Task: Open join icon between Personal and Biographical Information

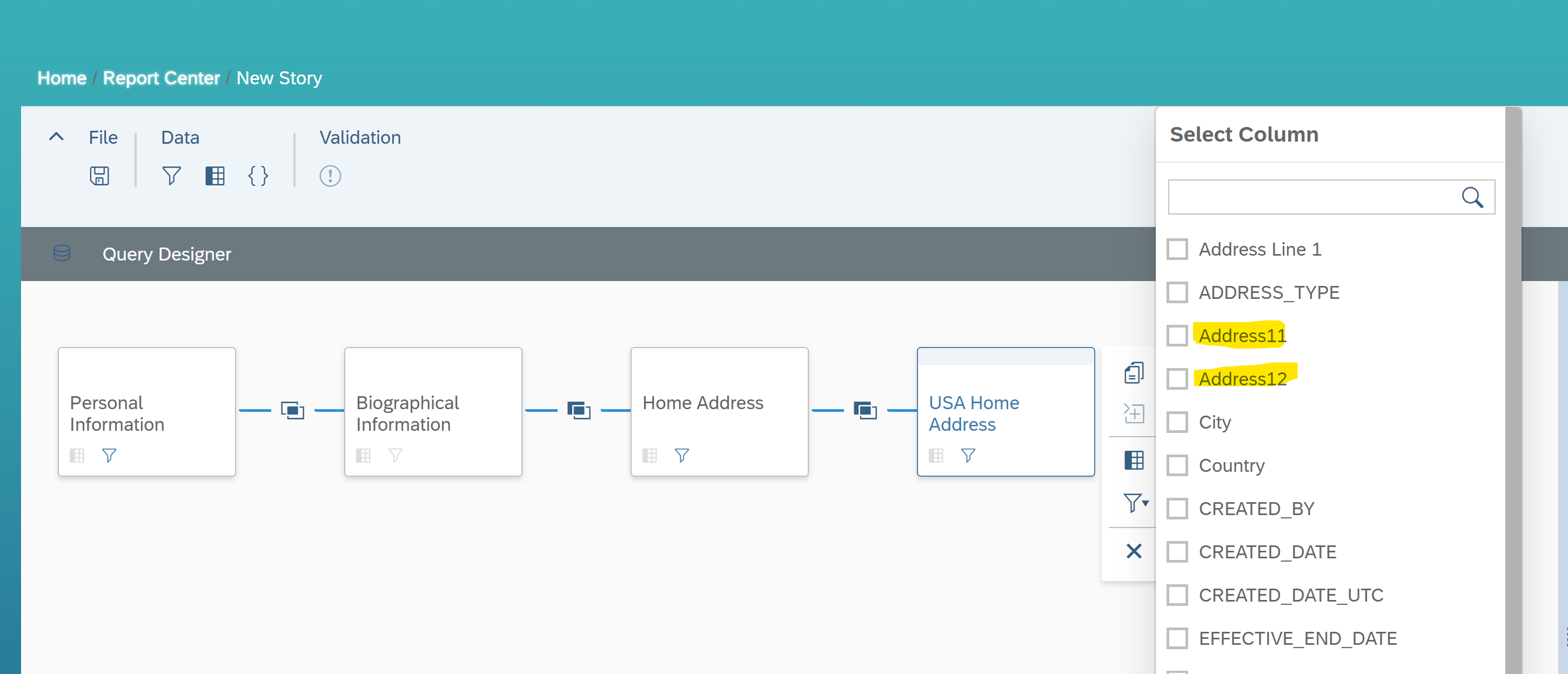Action: [x=292, y=410]
